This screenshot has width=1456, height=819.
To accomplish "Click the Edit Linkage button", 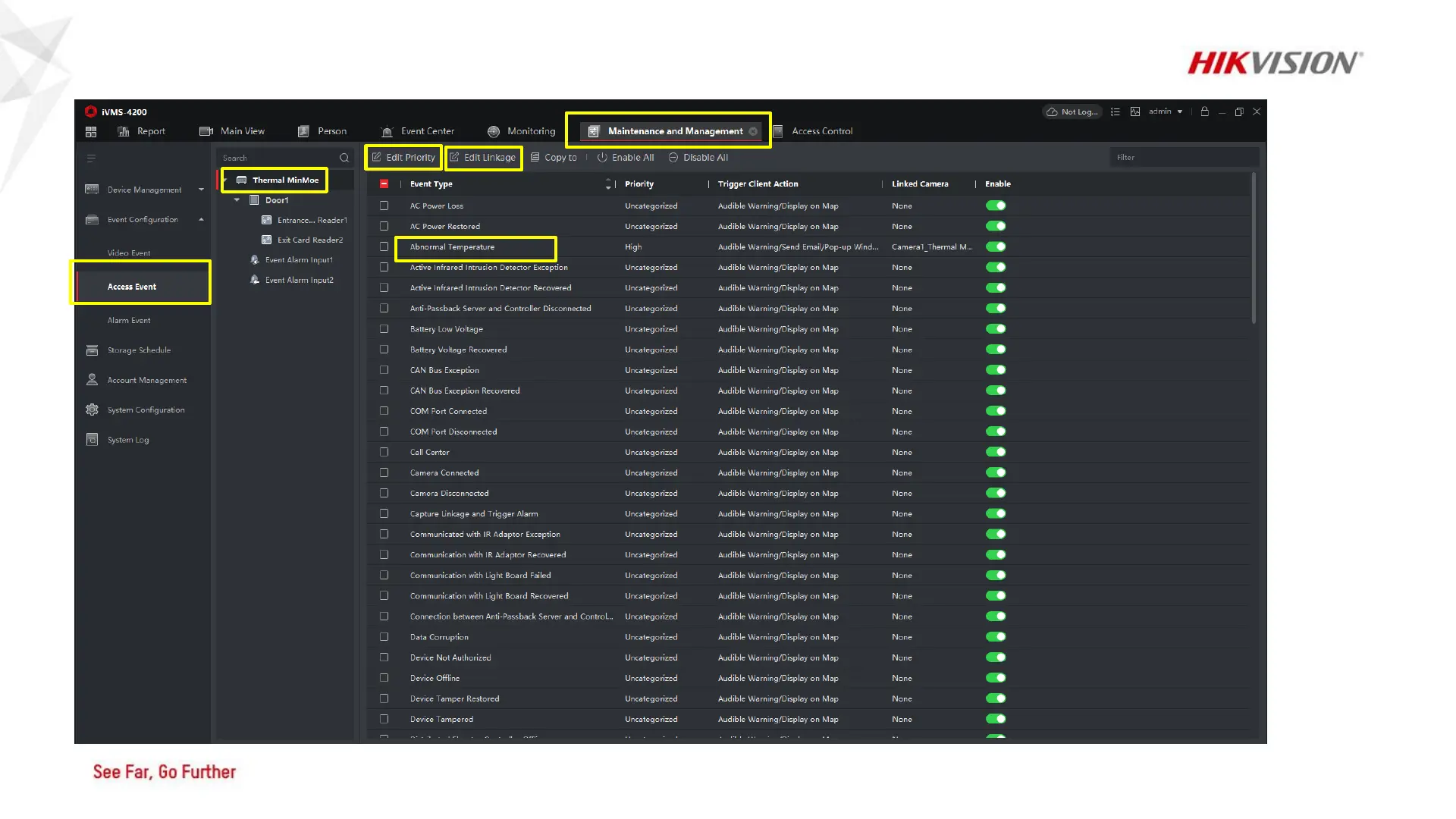I will pos(483,158).
